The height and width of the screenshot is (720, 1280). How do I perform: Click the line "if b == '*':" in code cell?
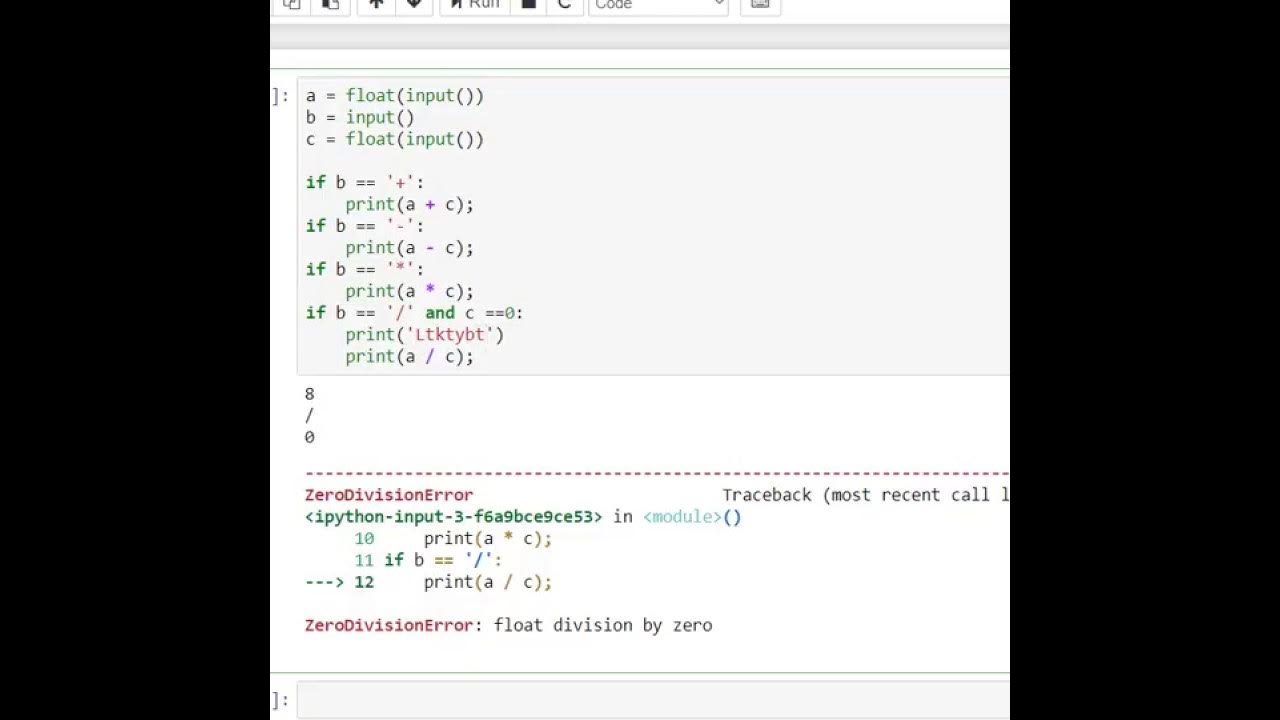(x=365, y=269)
